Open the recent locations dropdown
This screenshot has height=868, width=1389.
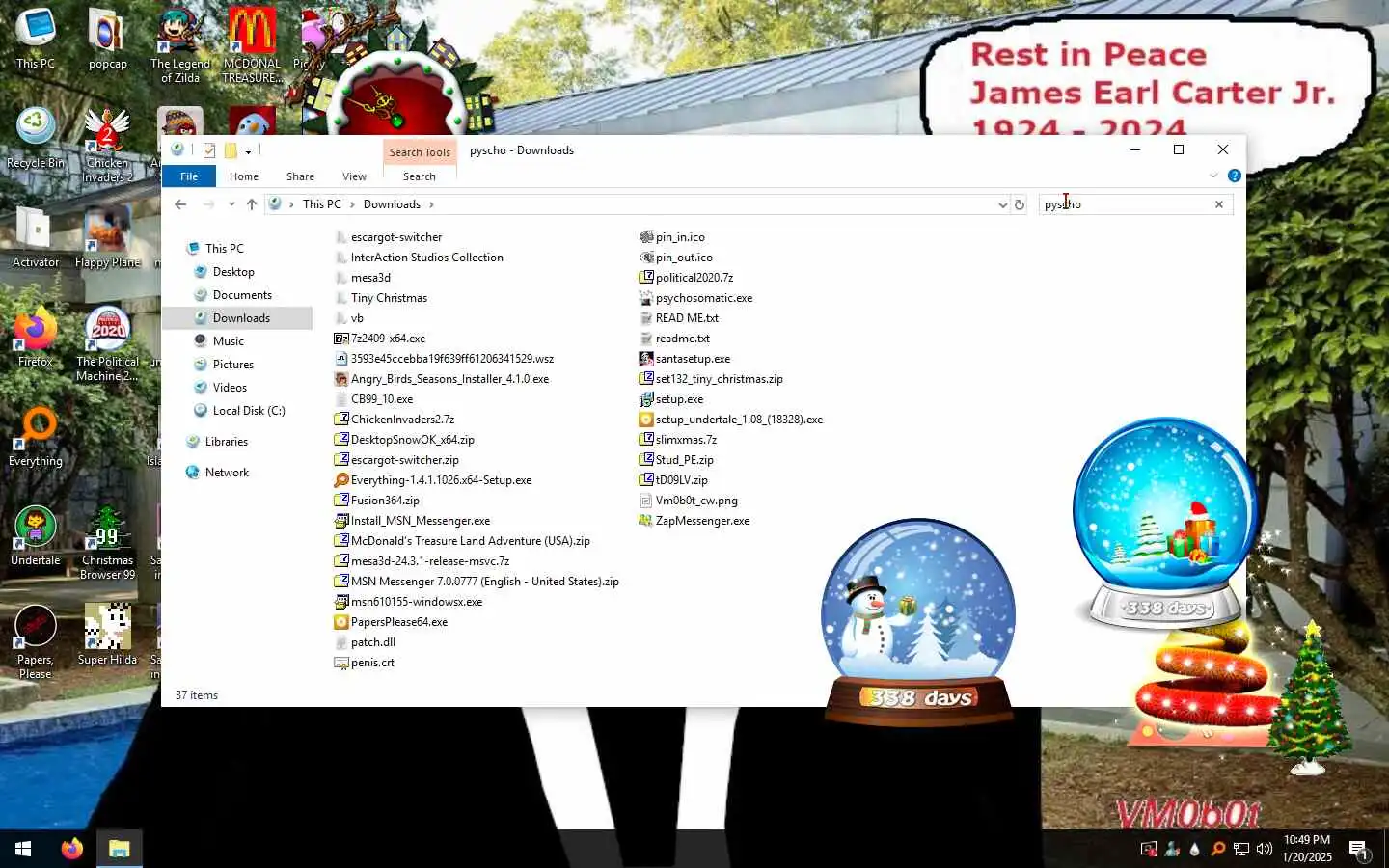pos(231,204)
